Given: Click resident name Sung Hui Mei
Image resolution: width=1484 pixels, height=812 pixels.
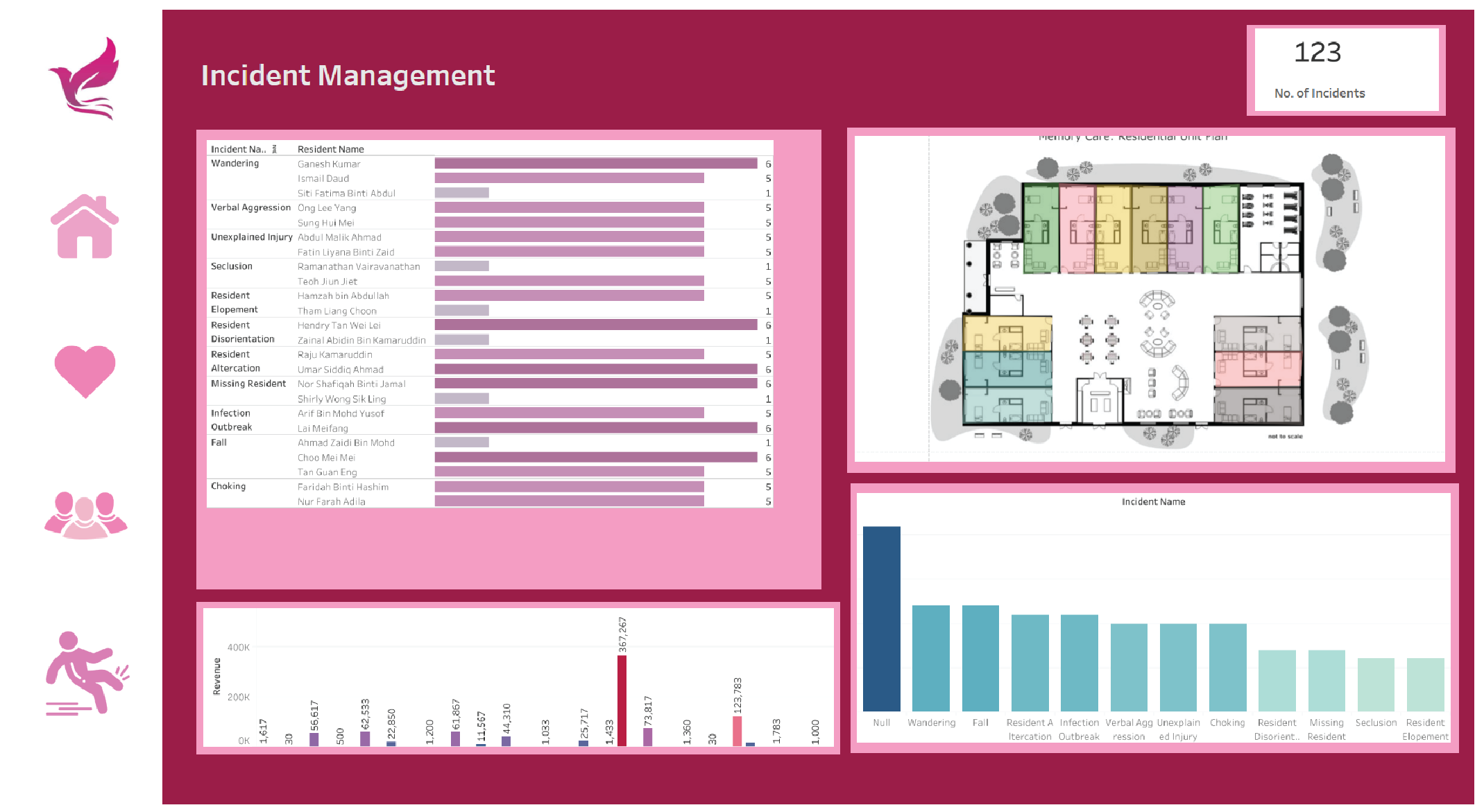Looking at the screenshot, I should coord(325,223).
